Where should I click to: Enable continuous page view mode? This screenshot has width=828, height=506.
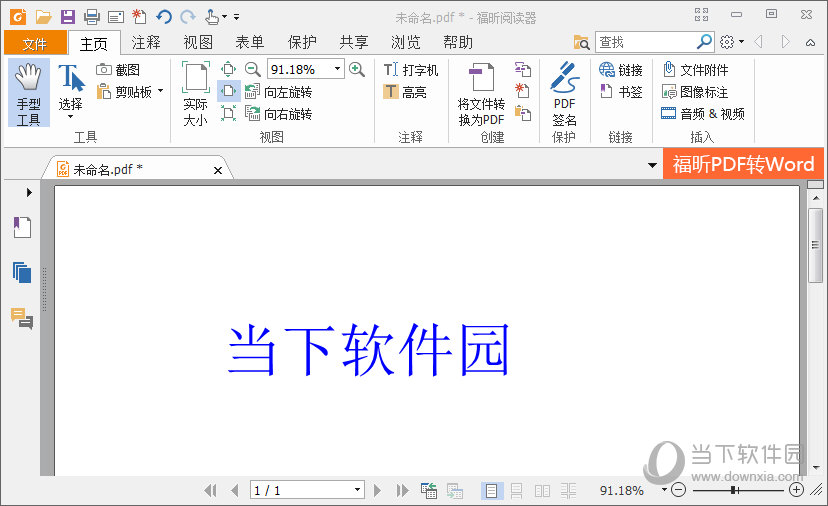(517, 491)
